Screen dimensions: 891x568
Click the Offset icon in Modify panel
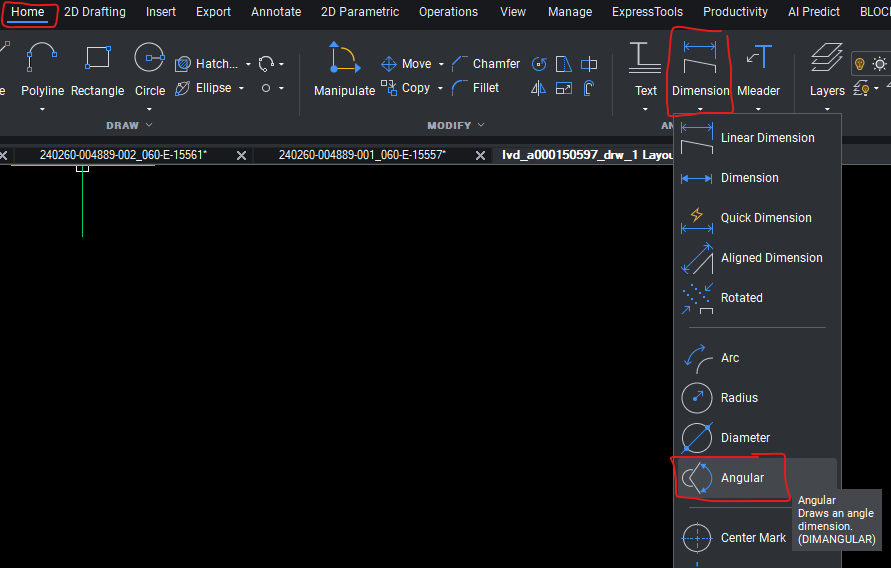tap(589, 88)
